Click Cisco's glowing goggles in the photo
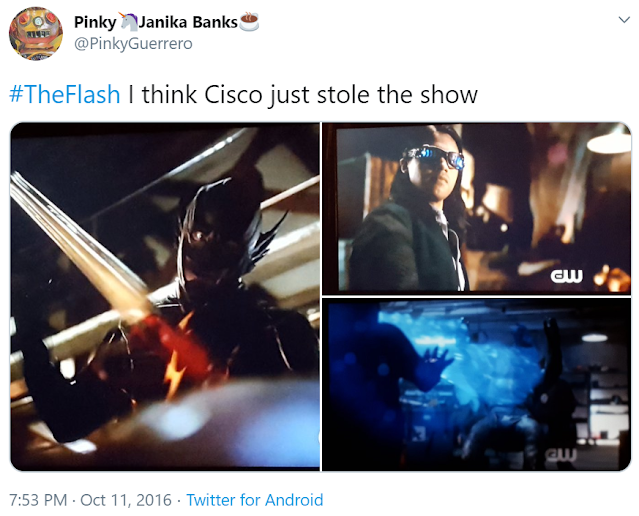639x516 pixels. [x=434, y=157]
